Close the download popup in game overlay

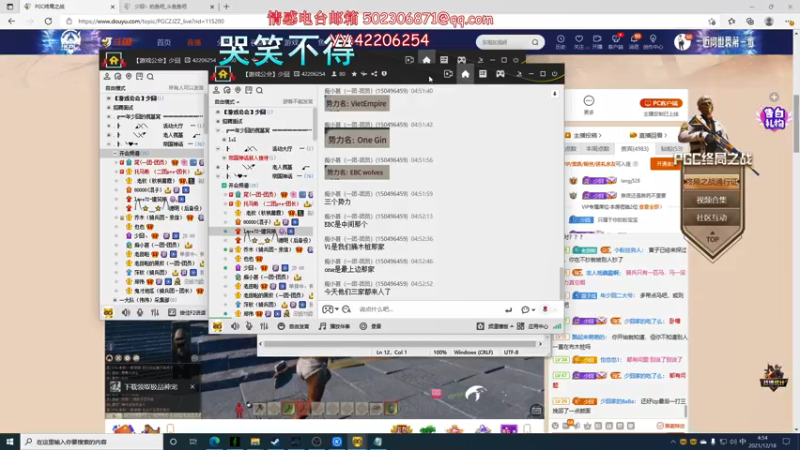pyautogui.click(x=192, y=387)
